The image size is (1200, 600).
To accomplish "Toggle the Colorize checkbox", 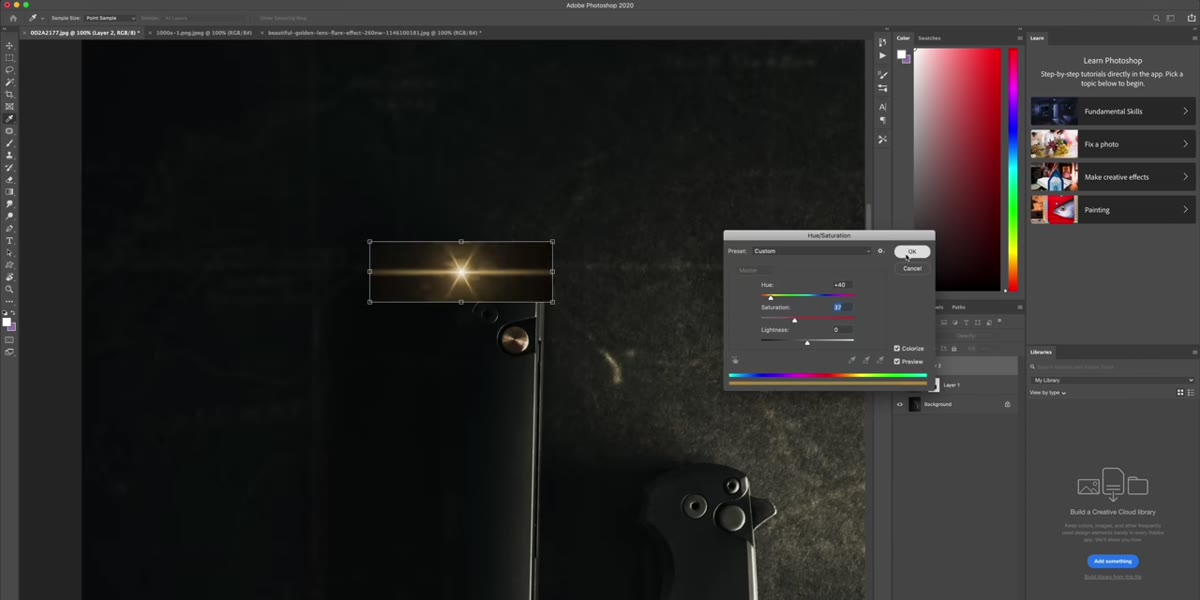I will 897,348.
